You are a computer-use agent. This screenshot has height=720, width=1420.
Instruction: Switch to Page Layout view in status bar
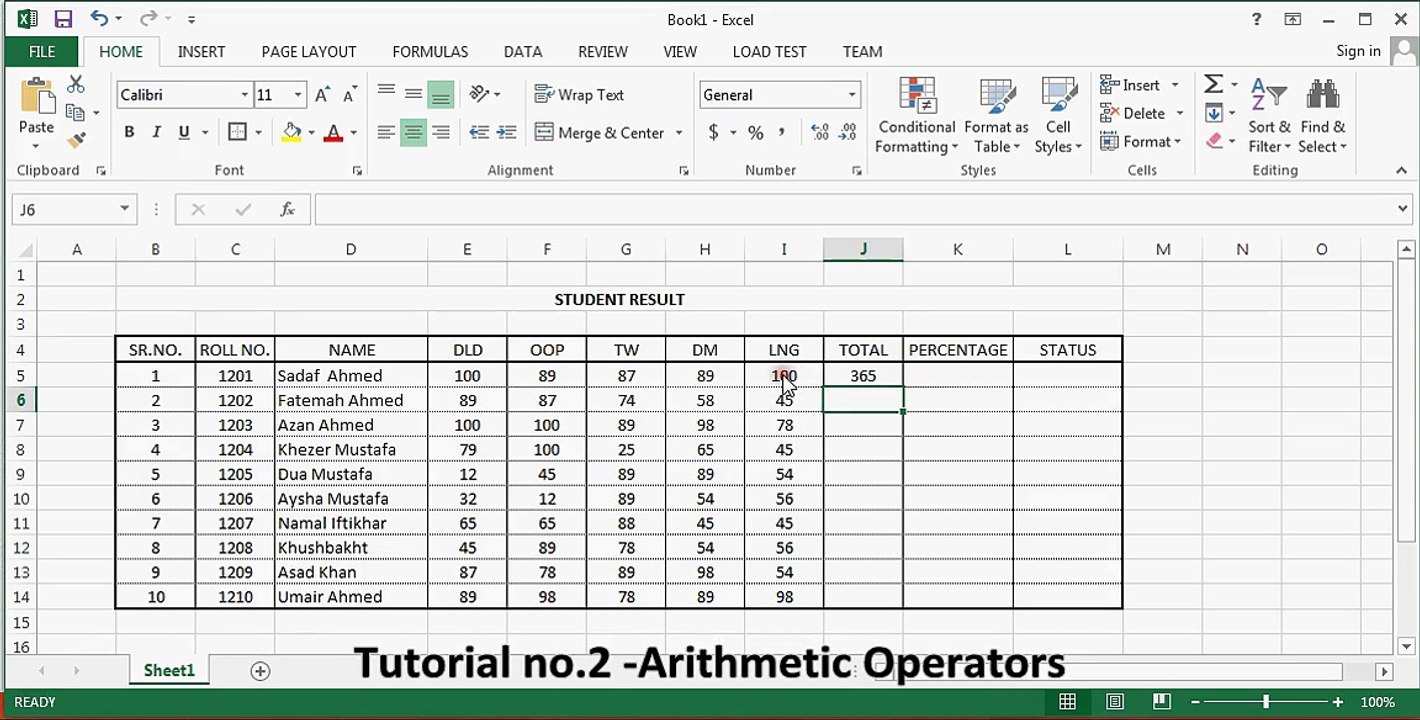(1114, 702)
